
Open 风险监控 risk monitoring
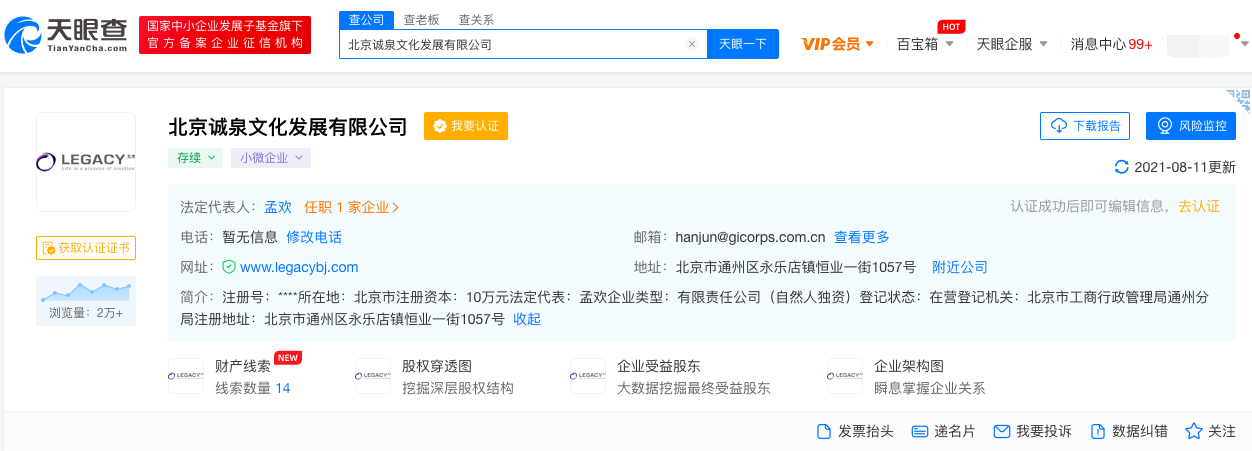click(1191, 126)
